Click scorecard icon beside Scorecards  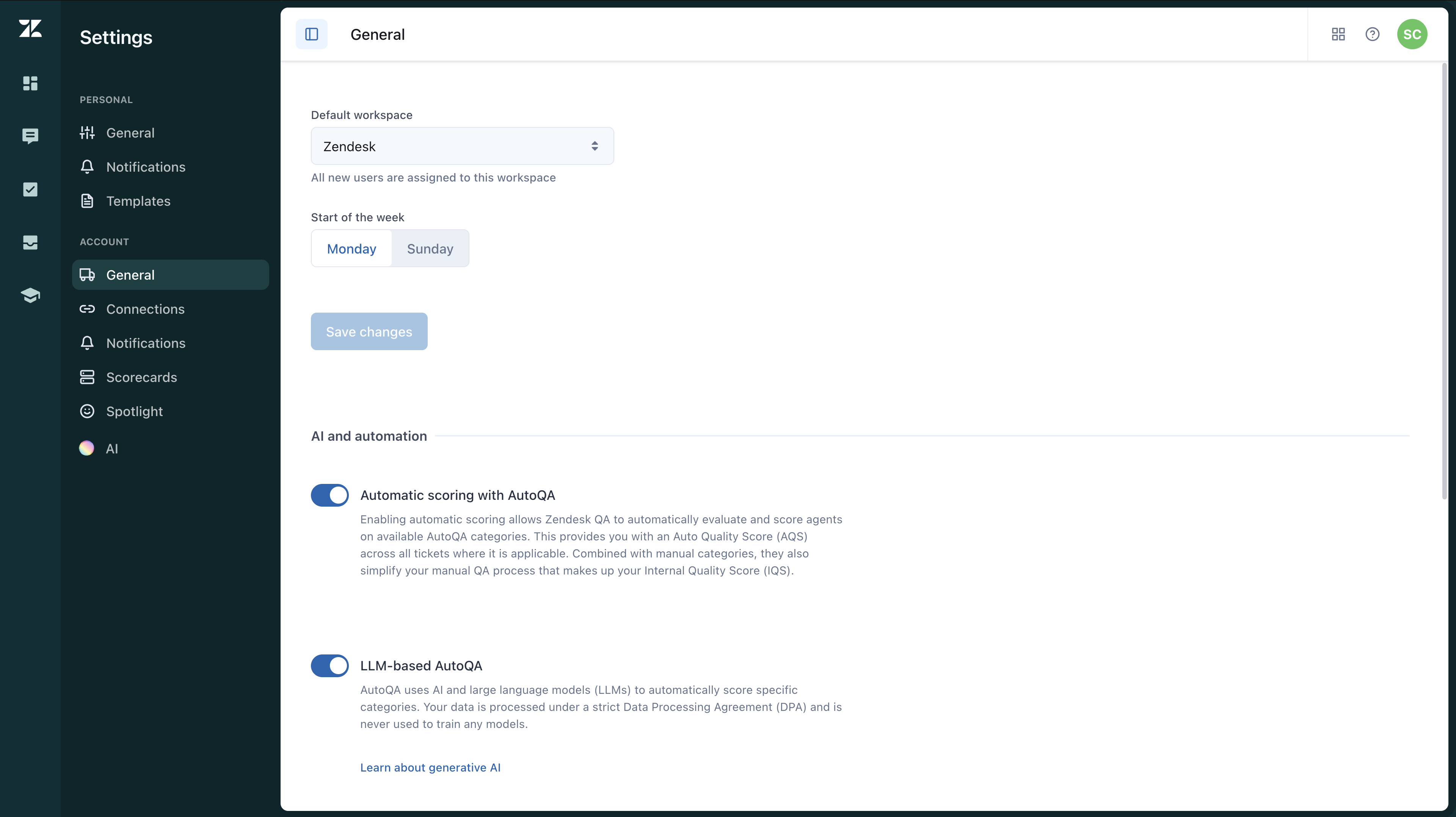coord(87,377)
